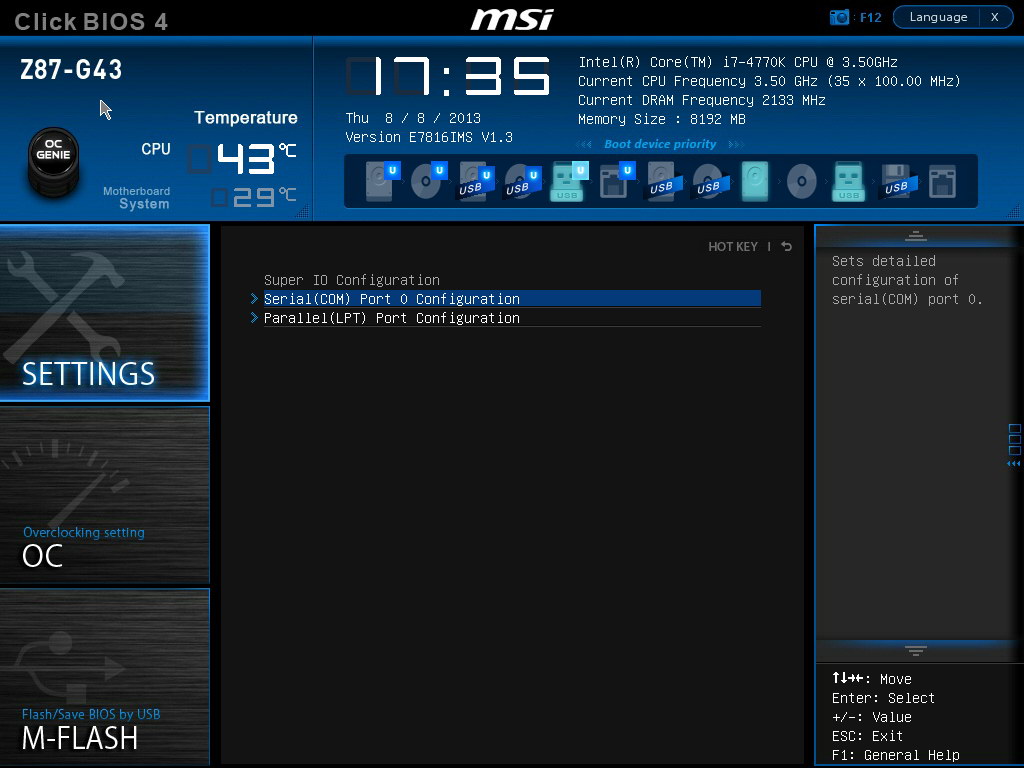This screenshot has height=768, width=1024.
Task: Select the legacy CD/DVD boot icon without a badge
Action: click(801, 181)
